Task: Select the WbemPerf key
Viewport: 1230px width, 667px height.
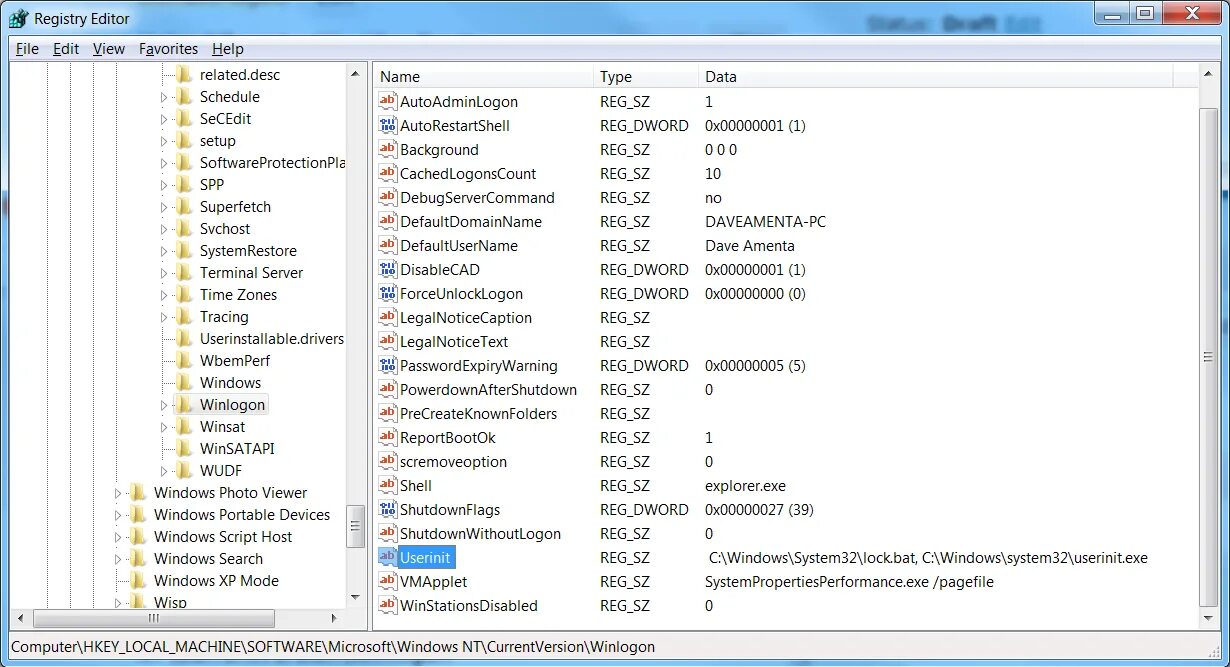Action: click(x=235, y=361)
